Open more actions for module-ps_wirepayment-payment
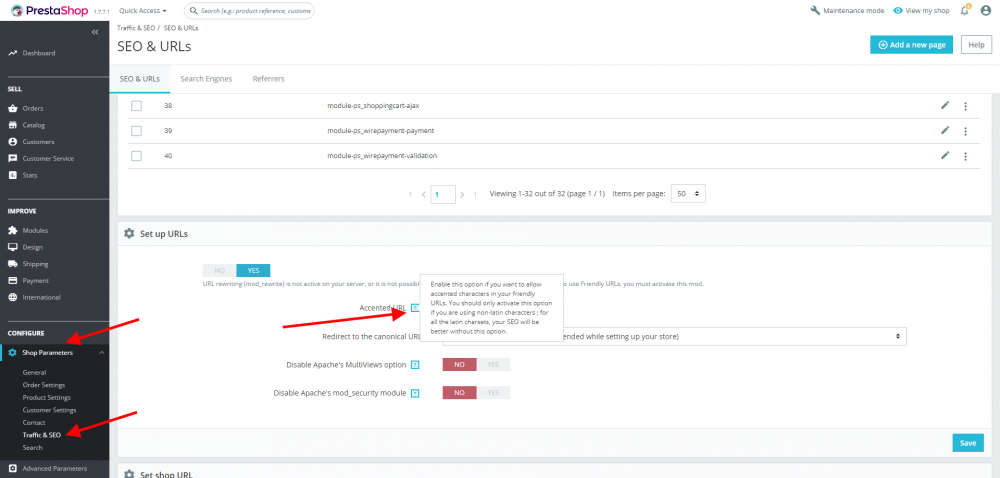The width and height of the screenshot is (1000, 478). (966, 131)
